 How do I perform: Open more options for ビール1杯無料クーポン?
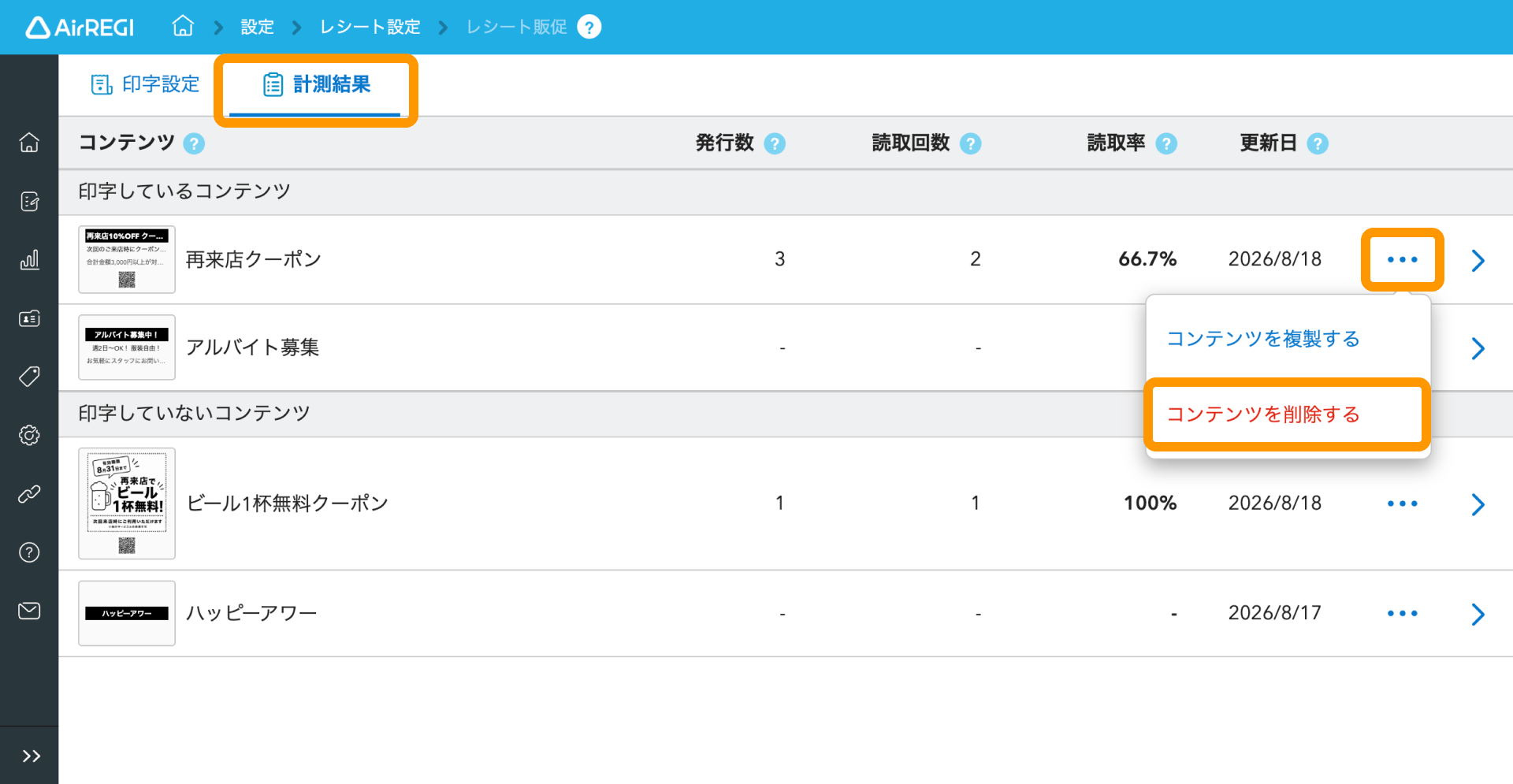1403,503
